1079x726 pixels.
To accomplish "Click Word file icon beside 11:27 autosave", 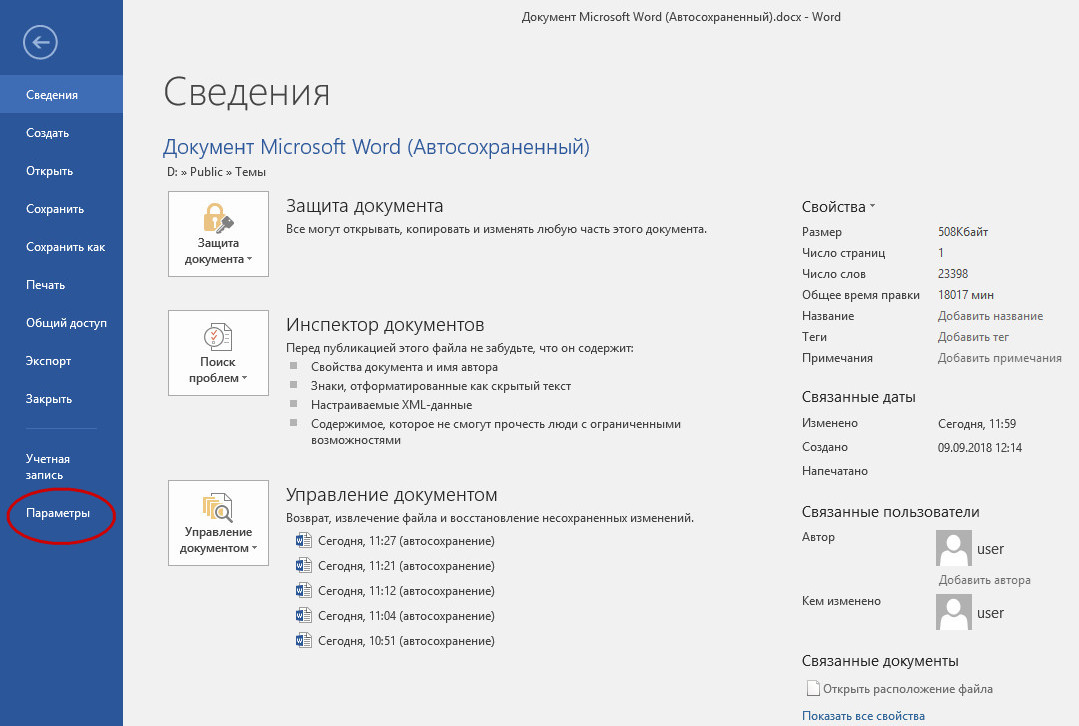I will [x=303, y=541].
